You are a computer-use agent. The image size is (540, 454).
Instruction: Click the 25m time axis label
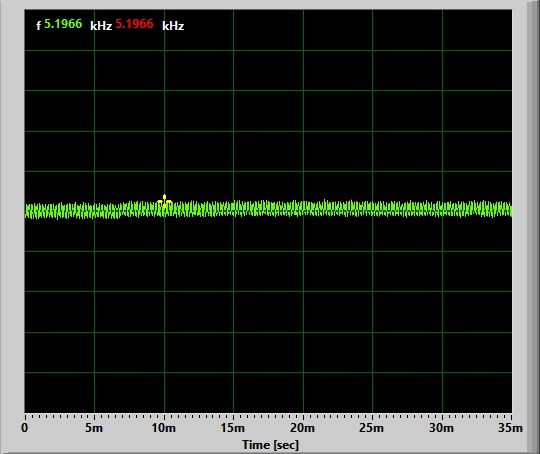point(372,428)
